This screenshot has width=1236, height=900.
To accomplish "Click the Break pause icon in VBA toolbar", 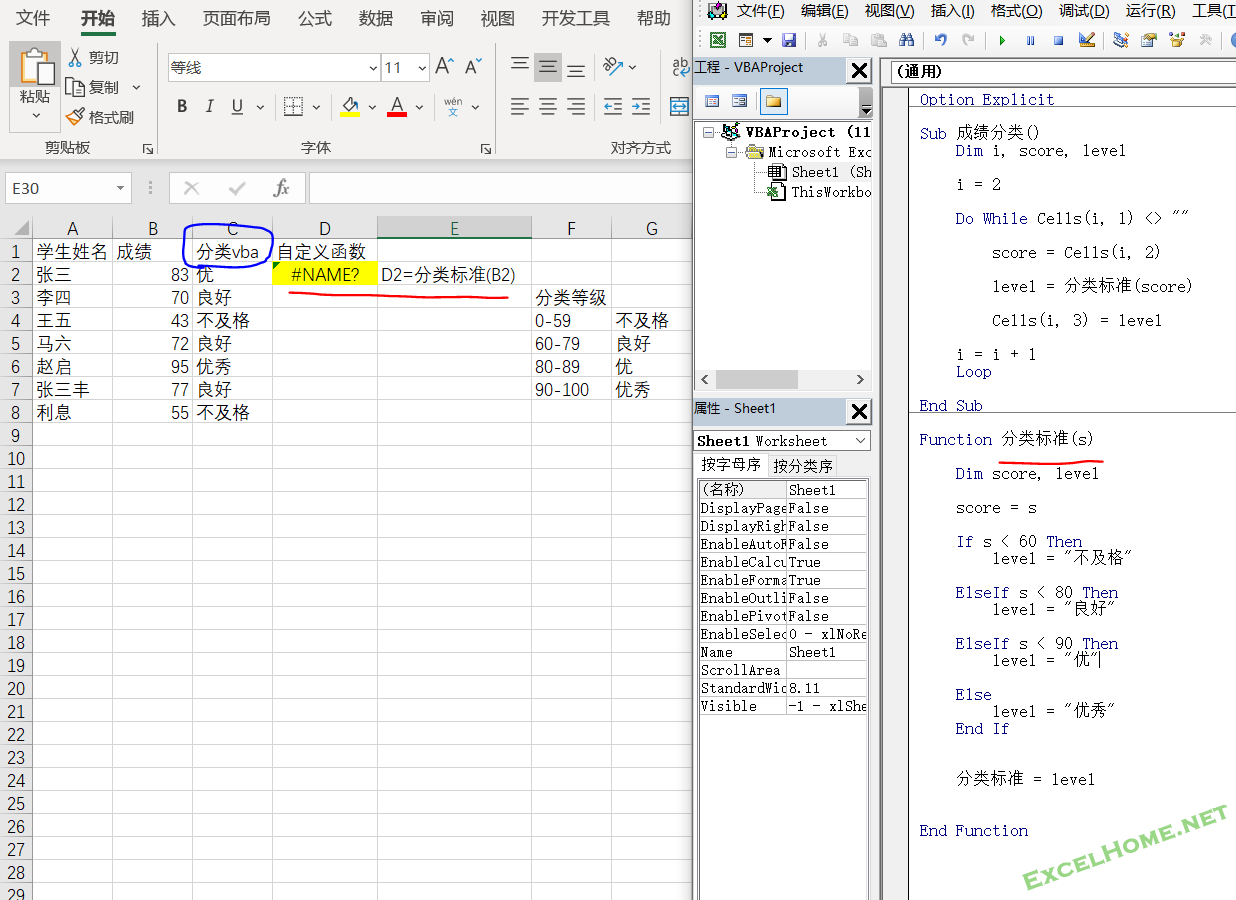I will point(1030,40).
